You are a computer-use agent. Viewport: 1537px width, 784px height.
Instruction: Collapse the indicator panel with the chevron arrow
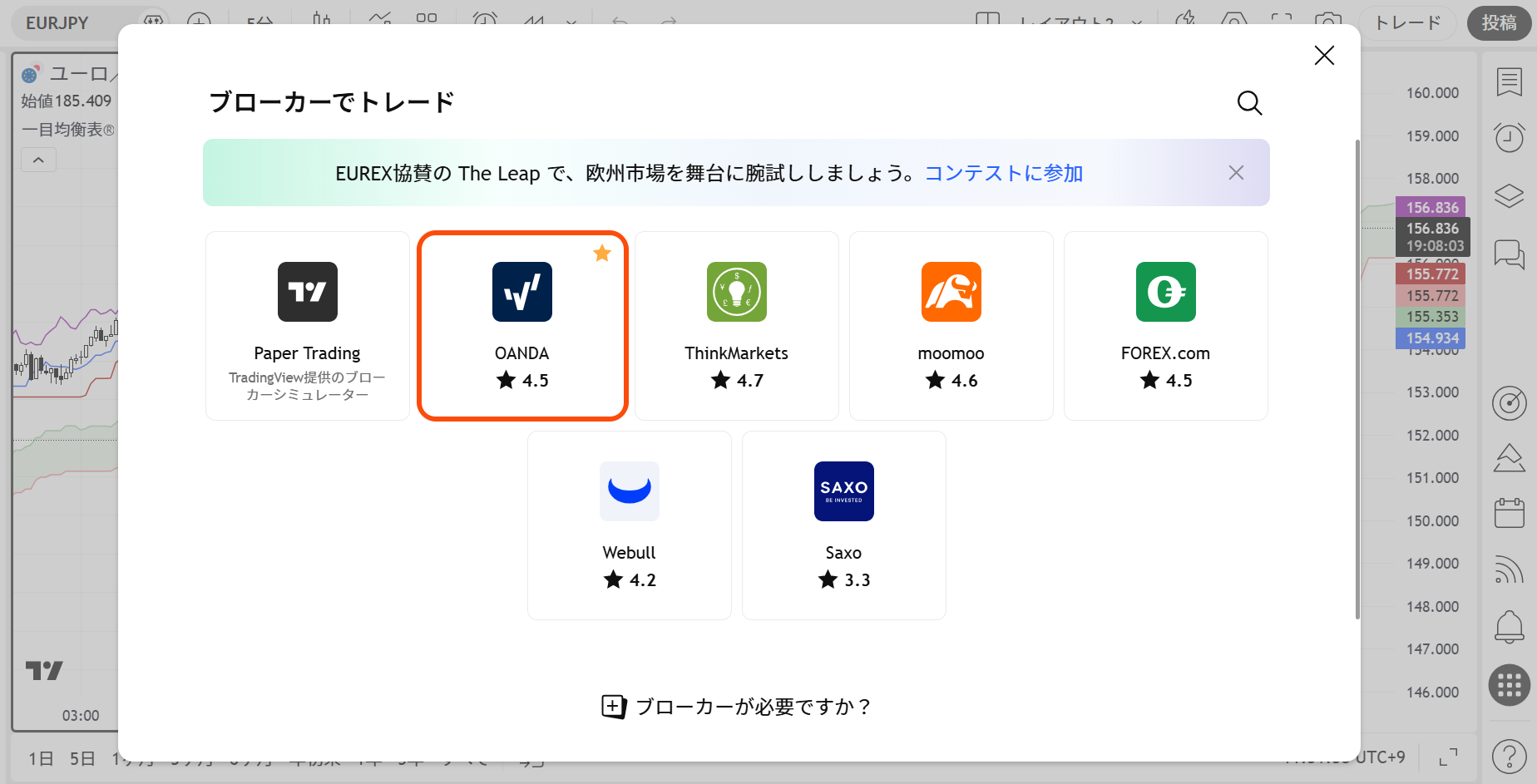click(x=38, y=159)
